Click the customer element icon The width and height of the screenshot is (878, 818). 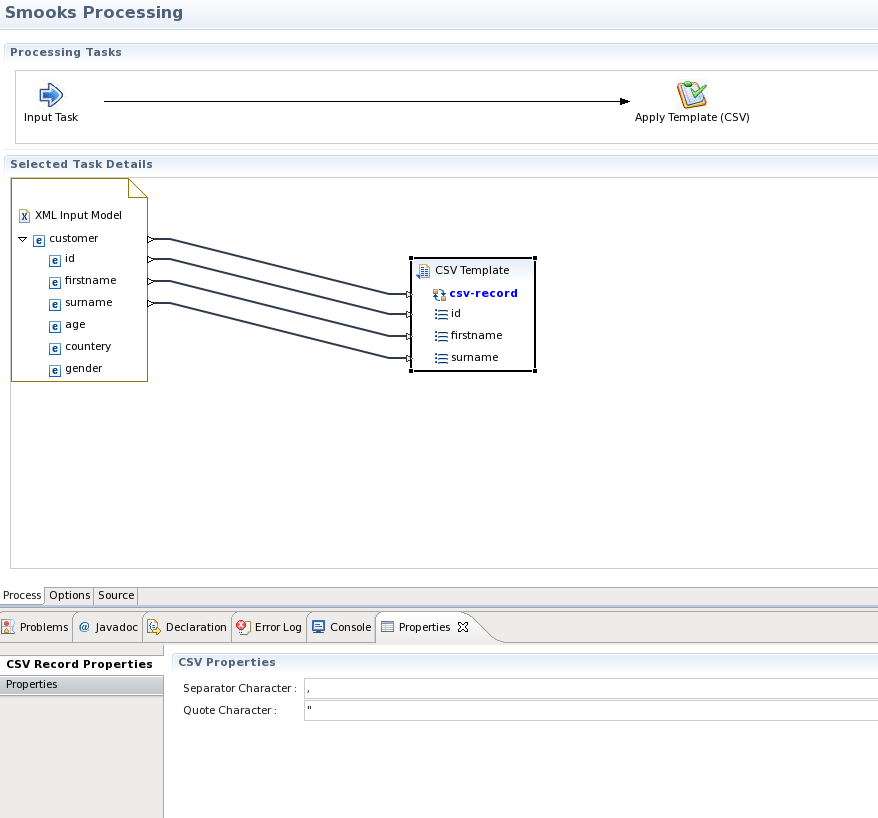click(39, 241)
